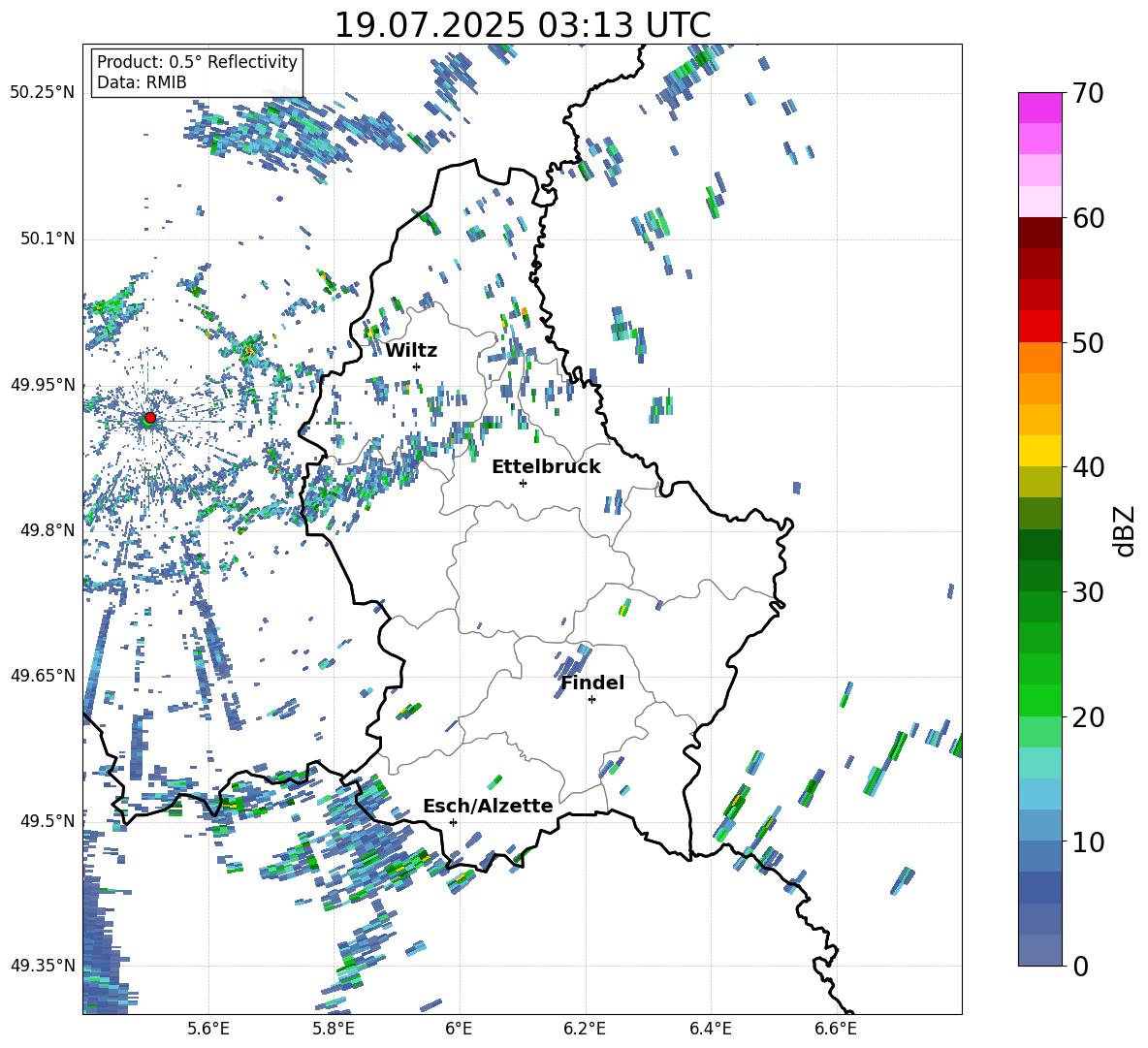The image size is (1148, 1048).
Task: Click the bright green swatch just above 20
Action: 1040,700
